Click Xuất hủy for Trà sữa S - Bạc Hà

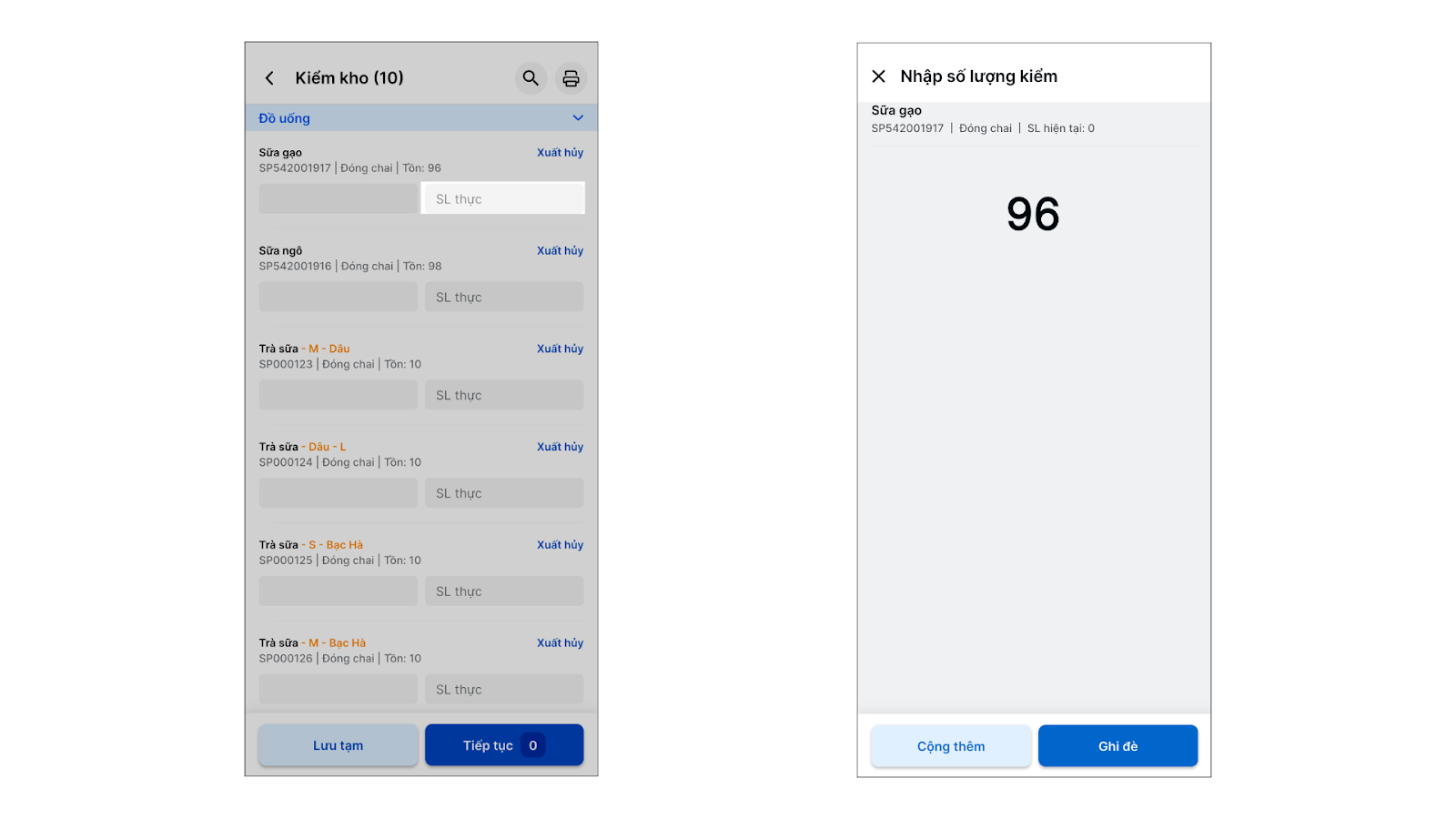coord(560,545)
